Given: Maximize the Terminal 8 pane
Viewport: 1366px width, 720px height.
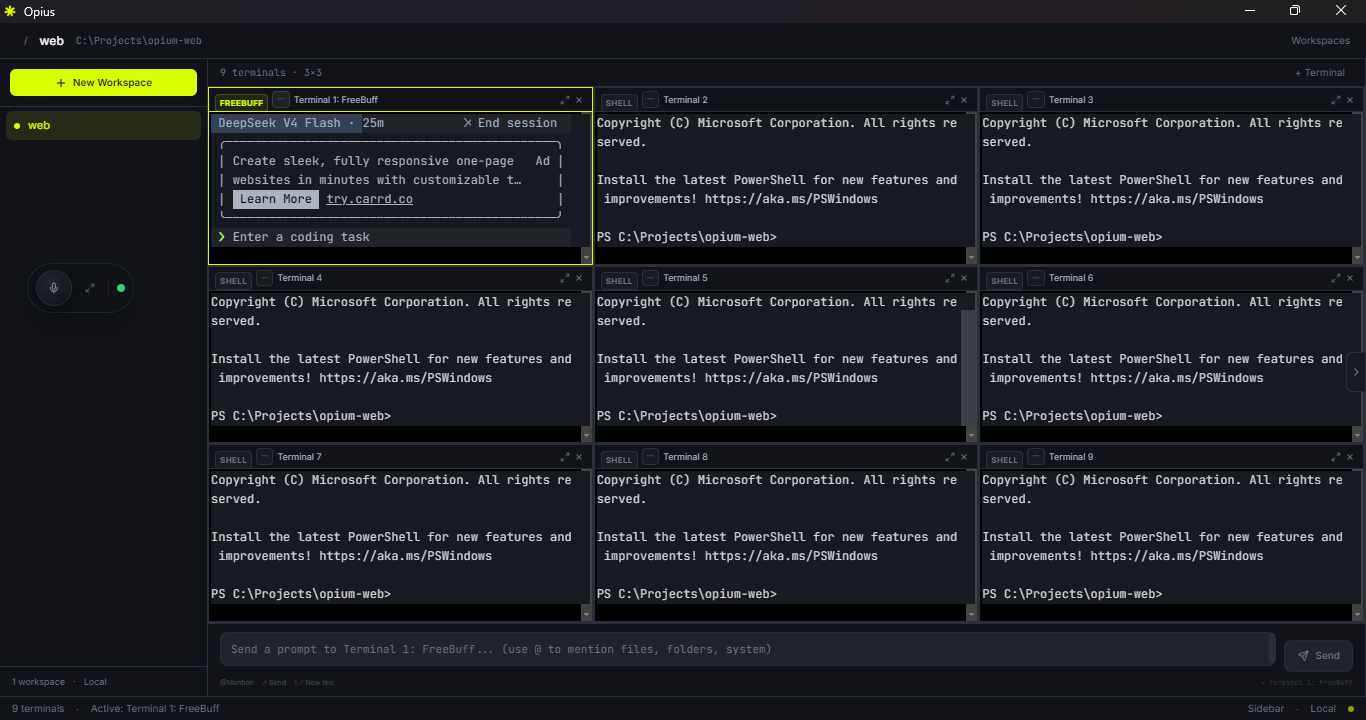Looking at the screenshot, I should 950,457.
